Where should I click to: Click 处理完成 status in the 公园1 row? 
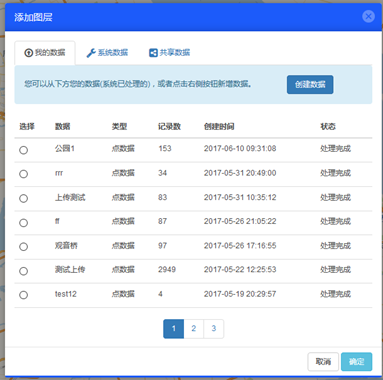tap(335, 149)
